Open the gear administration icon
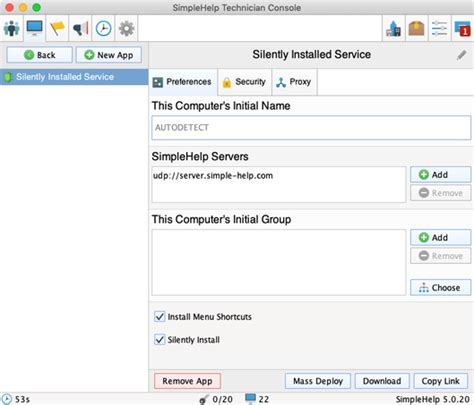 tap(126, 28)
